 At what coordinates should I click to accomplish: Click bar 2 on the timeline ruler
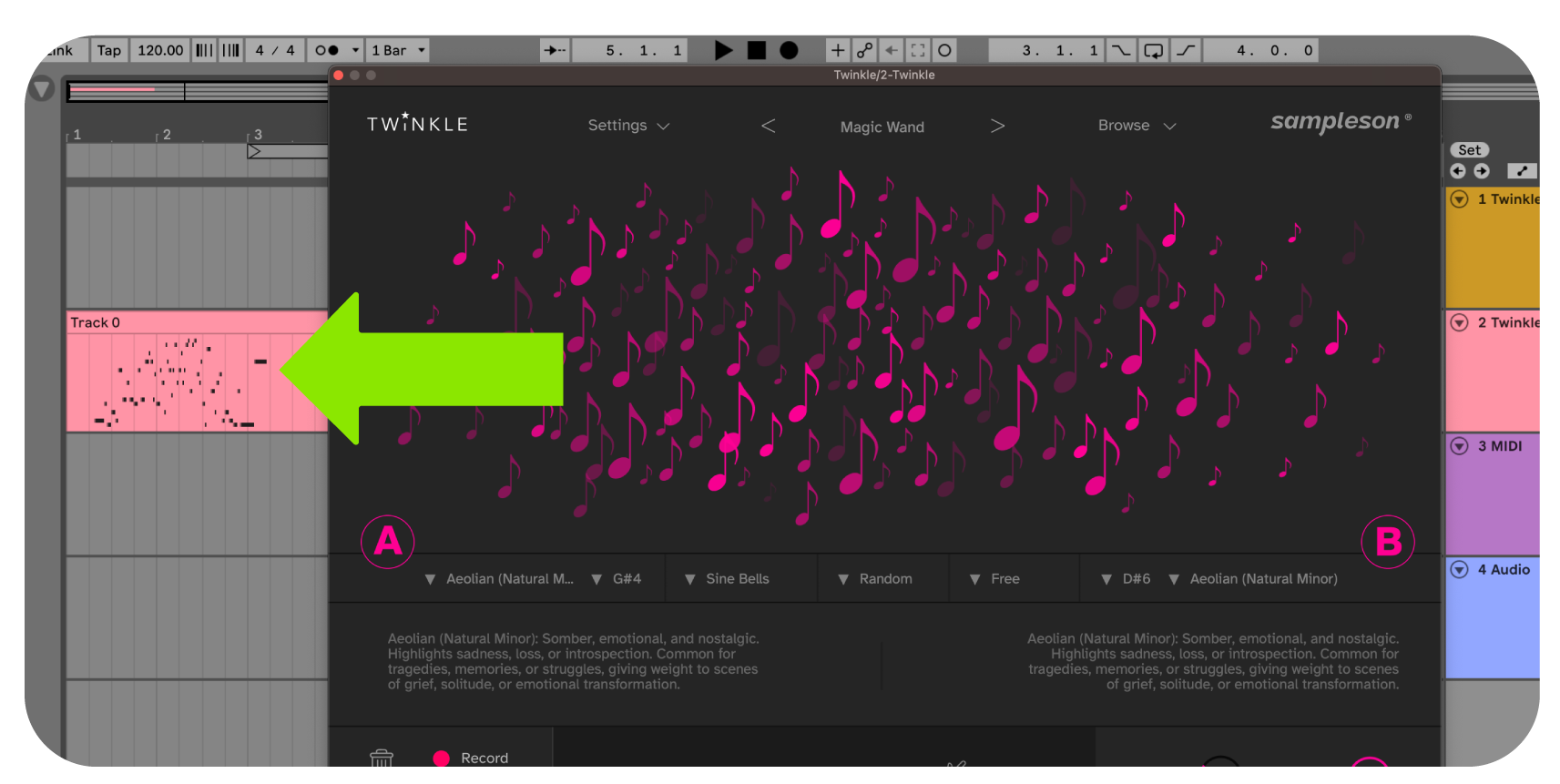click(x=167, y=135)
